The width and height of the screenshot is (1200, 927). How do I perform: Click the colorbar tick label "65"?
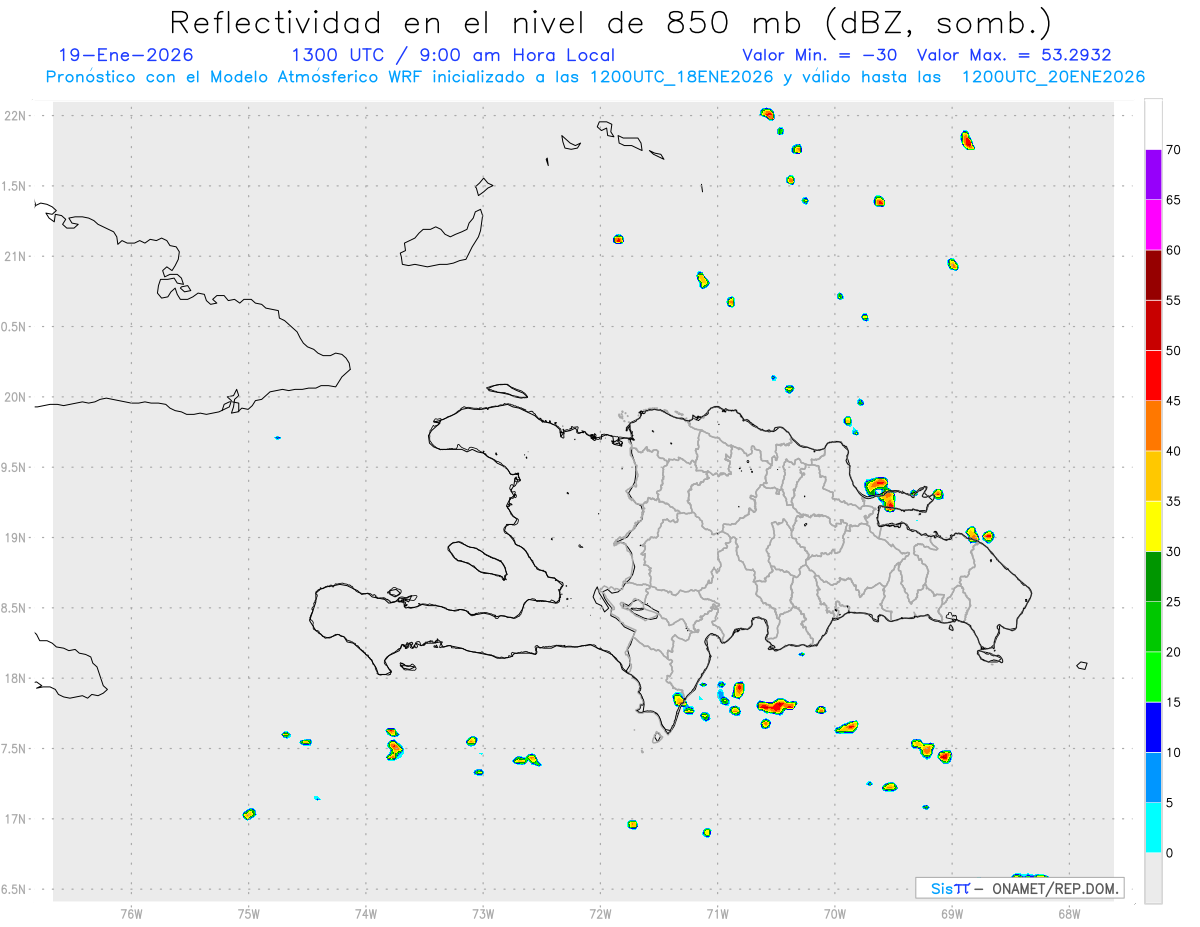pyautogui.click(x=1173, y=200)
